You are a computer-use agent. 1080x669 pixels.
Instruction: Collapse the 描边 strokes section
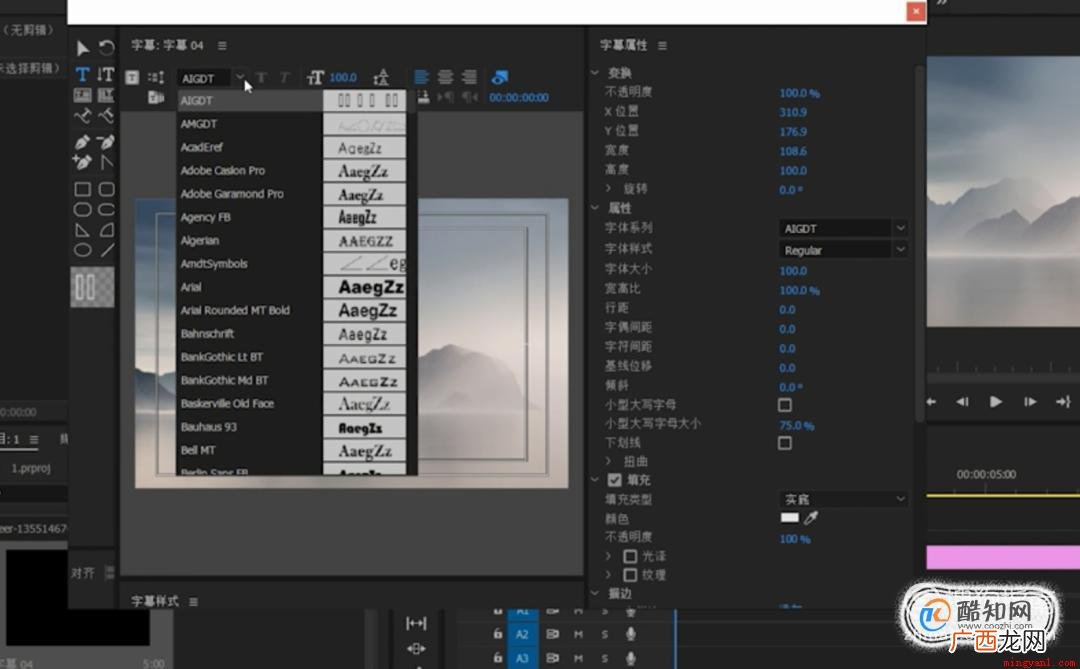pyautogui.click(x=596, y=593)
